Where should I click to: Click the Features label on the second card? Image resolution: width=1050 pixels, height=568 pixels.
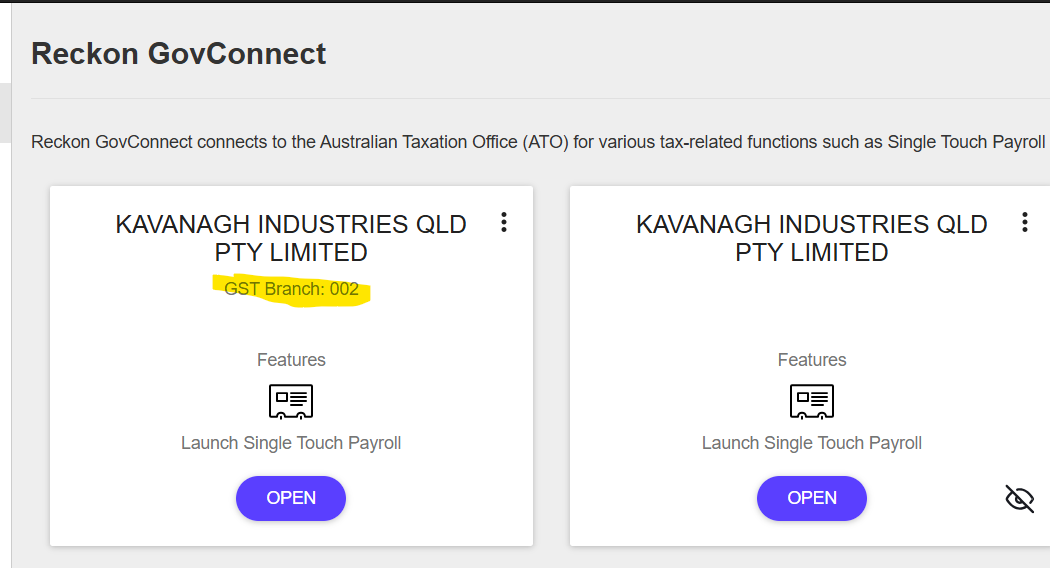(x=812, y=360)
